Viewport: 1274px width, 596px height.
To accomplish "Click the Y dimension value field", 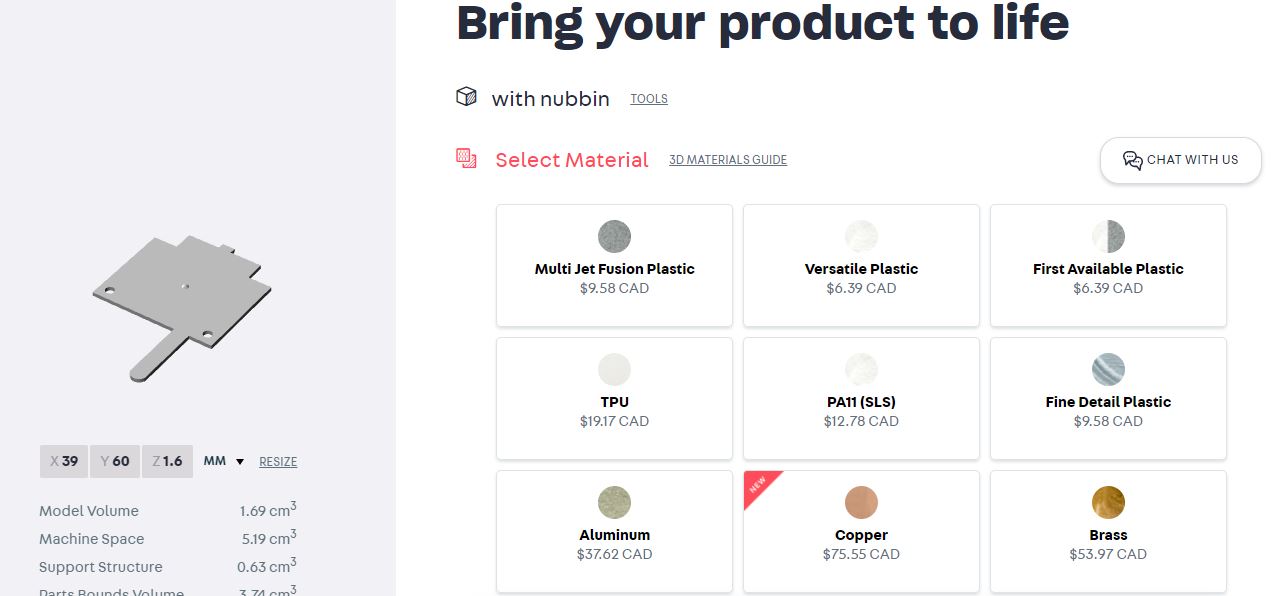I will tap(115, 461).
